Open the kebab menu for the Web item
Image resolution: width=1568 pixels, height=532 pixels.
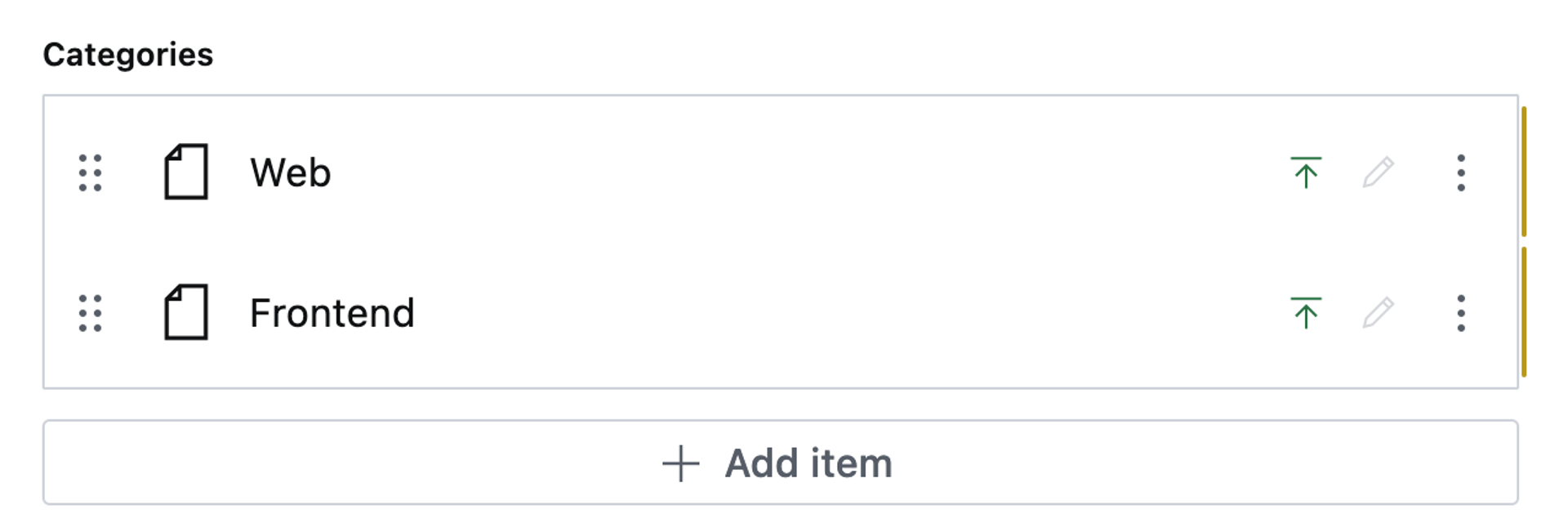point(1460,172)
